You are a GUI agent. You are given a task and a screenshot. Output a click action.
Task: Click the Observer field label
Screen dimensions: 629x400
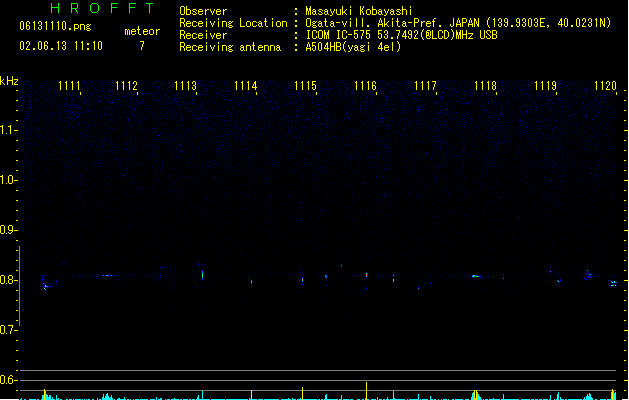[x=203, y=11]
